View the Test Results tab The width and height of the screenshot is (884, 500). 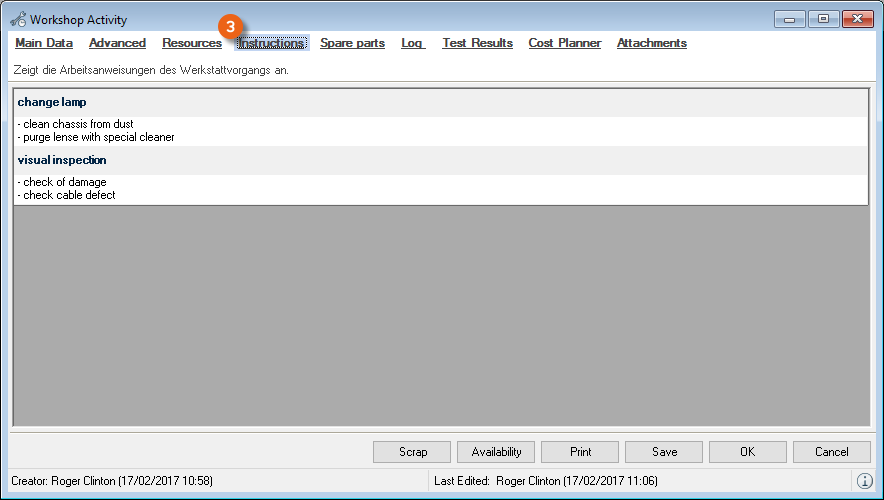(477, 43)
